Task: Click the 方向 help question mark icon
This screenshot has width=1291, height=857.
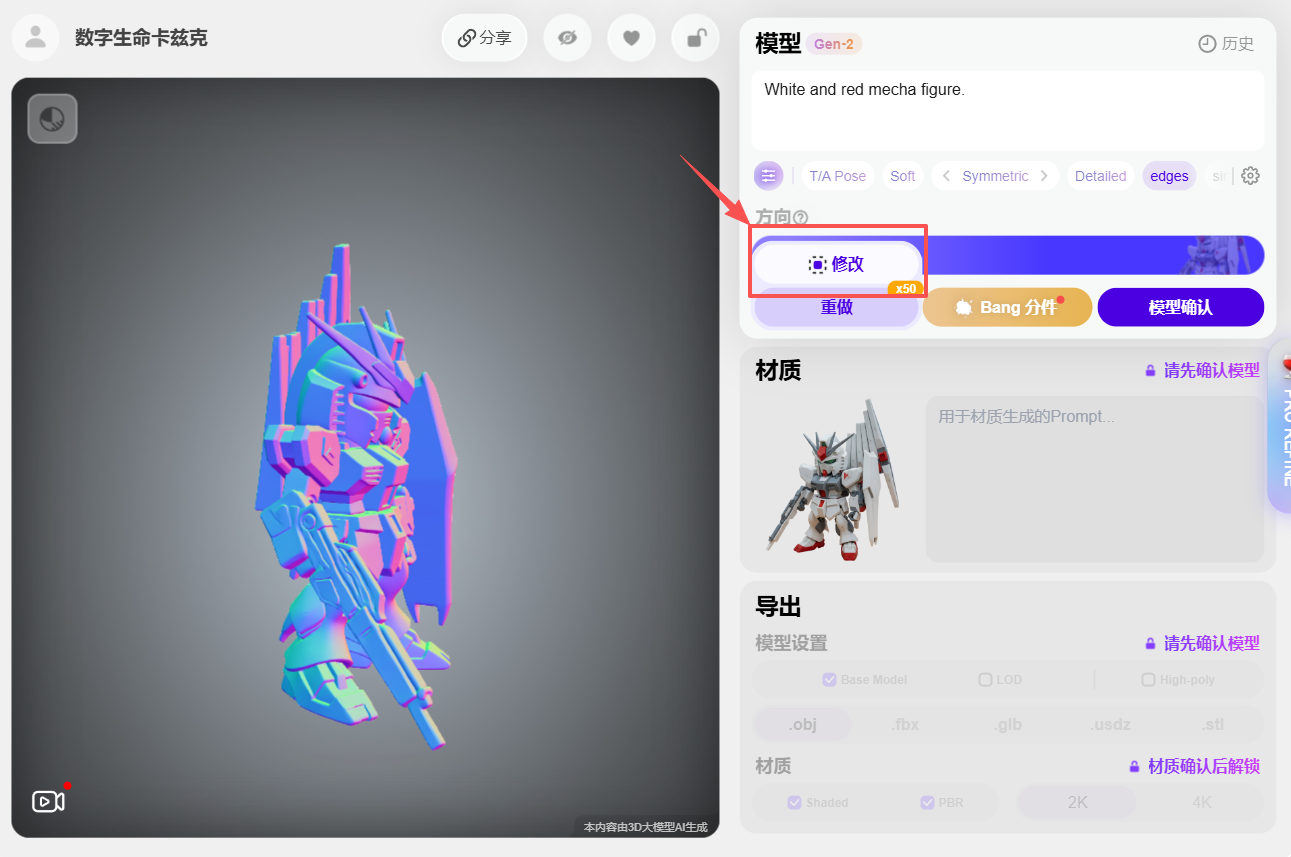Action: [x=800, y=217]
